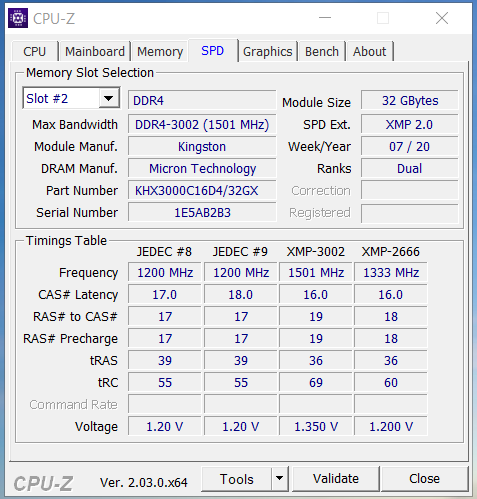This screenshot has width=477, height=499.
Task: Click the JEDEC #8 column header
Action: tap(164, 252)
